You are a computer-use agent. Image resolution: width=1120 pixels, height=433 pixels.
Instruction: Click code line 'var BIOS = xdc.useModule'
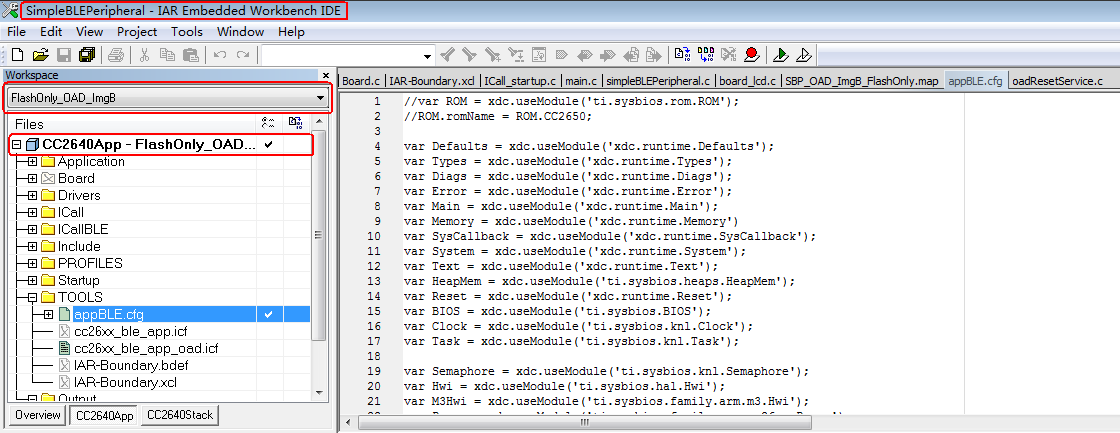click(x=558, y=311)
